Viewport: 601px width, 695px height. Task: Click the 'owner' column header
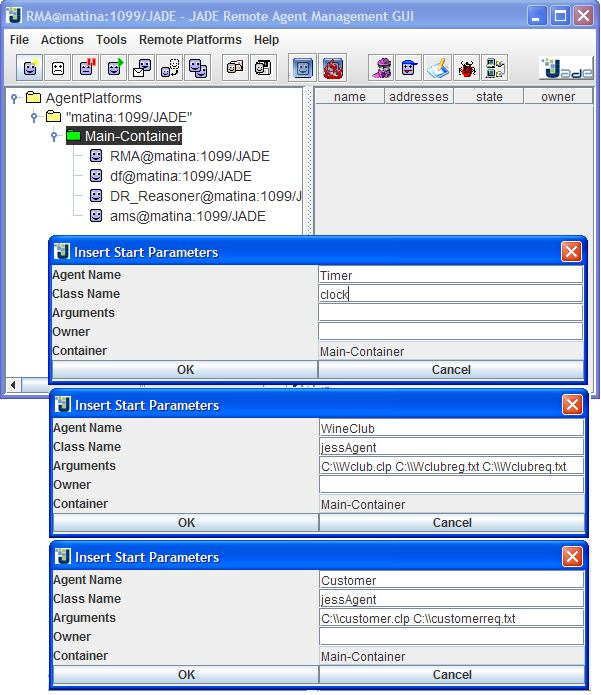tap(558, 97)
